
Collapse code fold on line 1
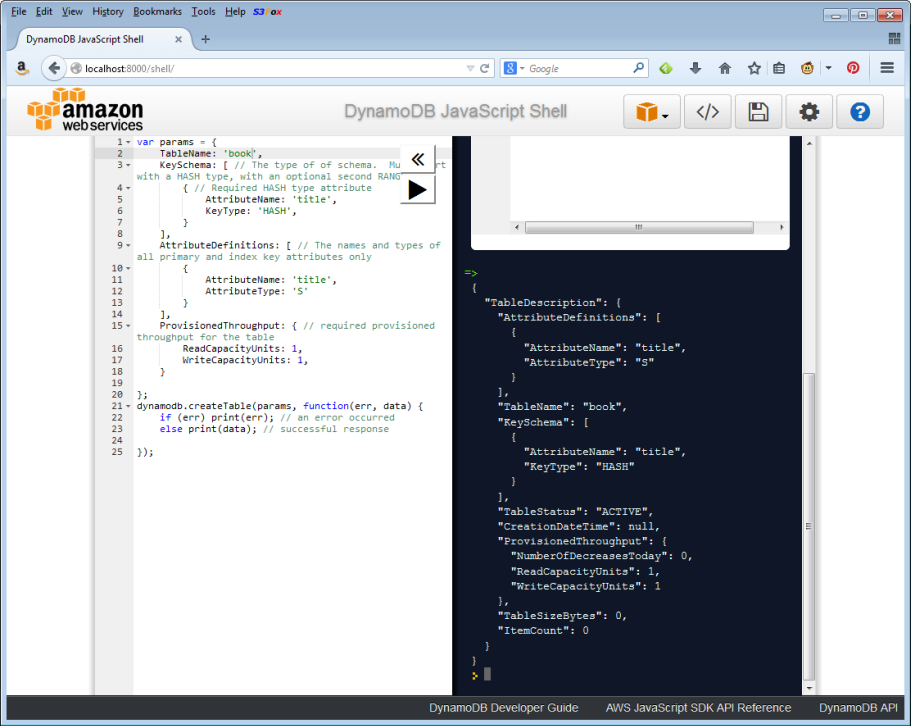[x=128, y=142]
